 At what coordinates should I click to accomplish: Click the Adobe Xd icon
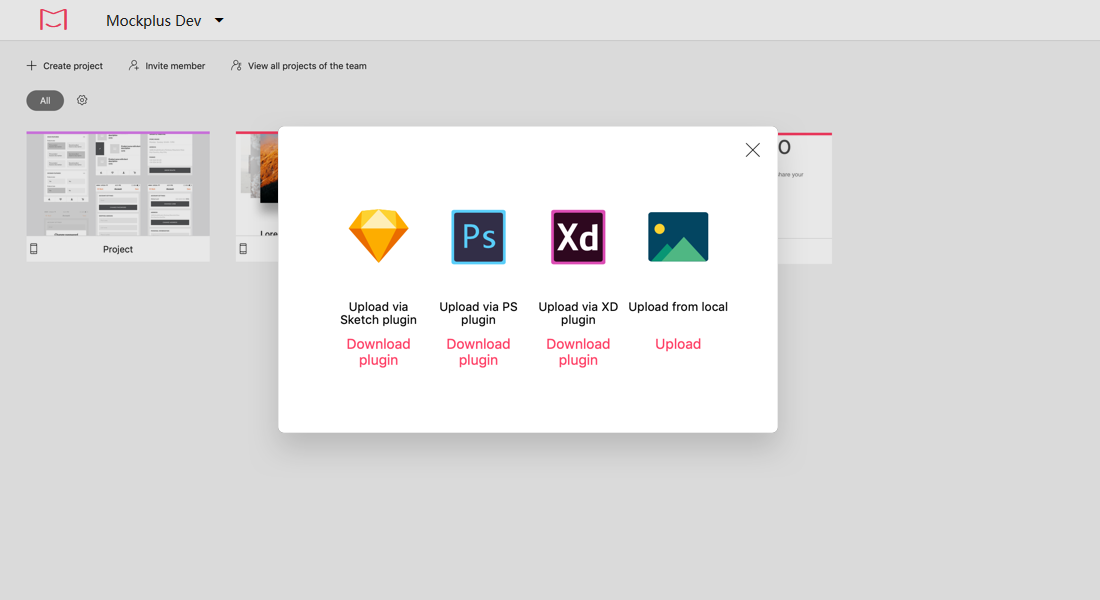click(x=578, y=237)
